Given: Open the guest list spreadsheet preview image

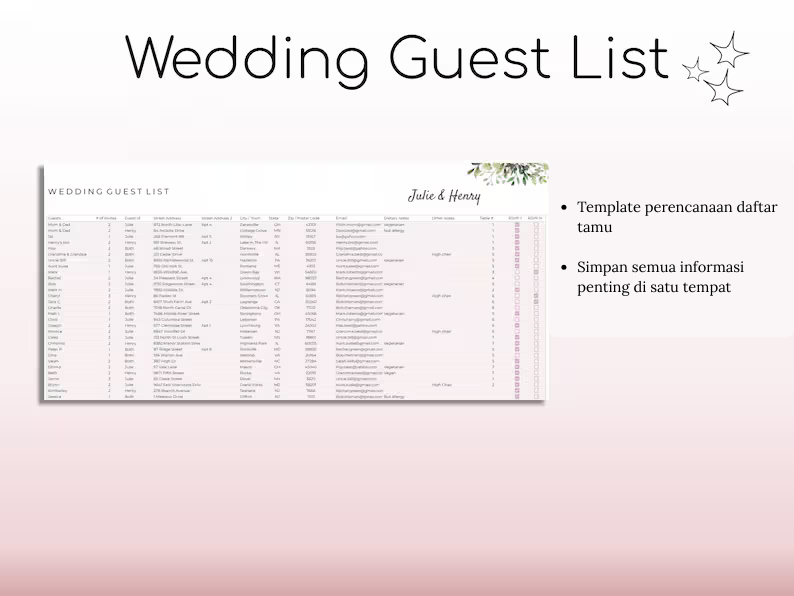Looking at the screenshot, I should [295, 281].
